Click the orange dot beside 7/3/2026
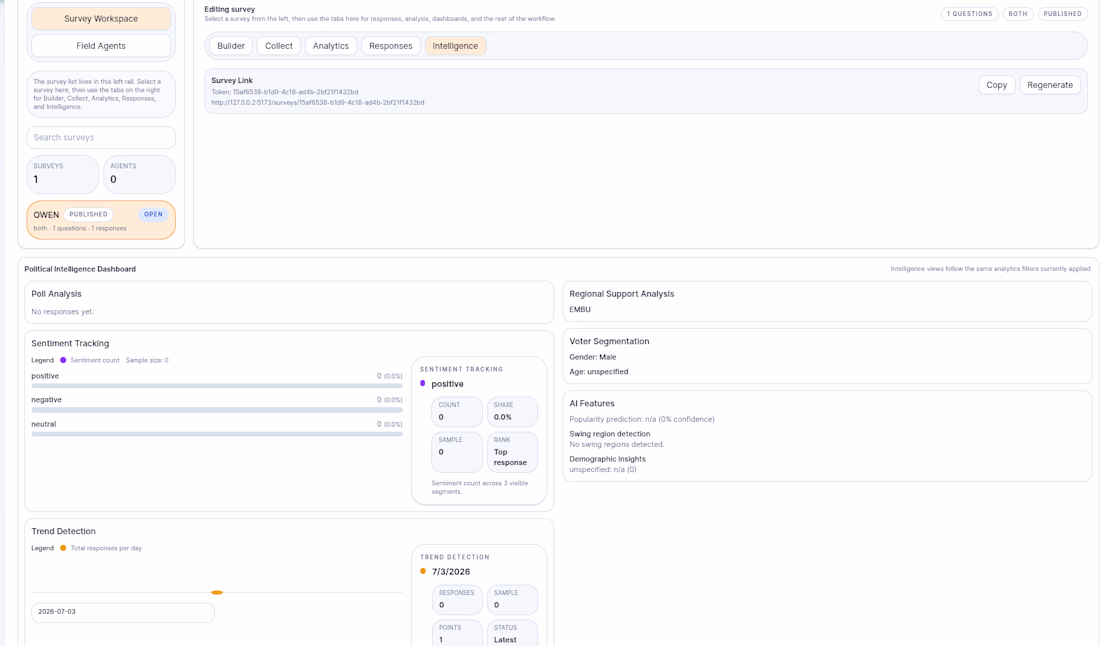The height and width of the screenshot is (646, 1100). click(x=422, y=571)
